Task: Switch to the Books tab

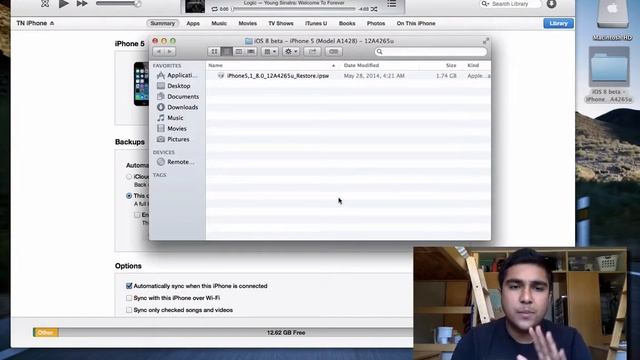Action: (x=347, y=23)
